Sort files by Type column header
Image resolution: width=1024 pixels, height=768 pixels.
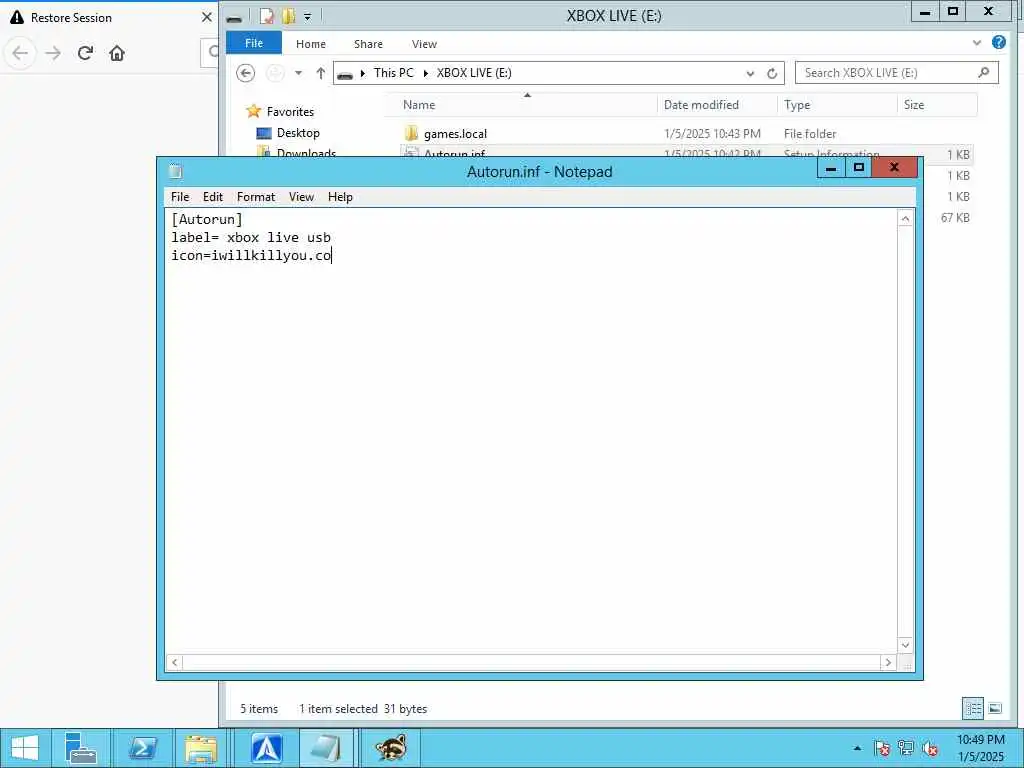point(837,104)
